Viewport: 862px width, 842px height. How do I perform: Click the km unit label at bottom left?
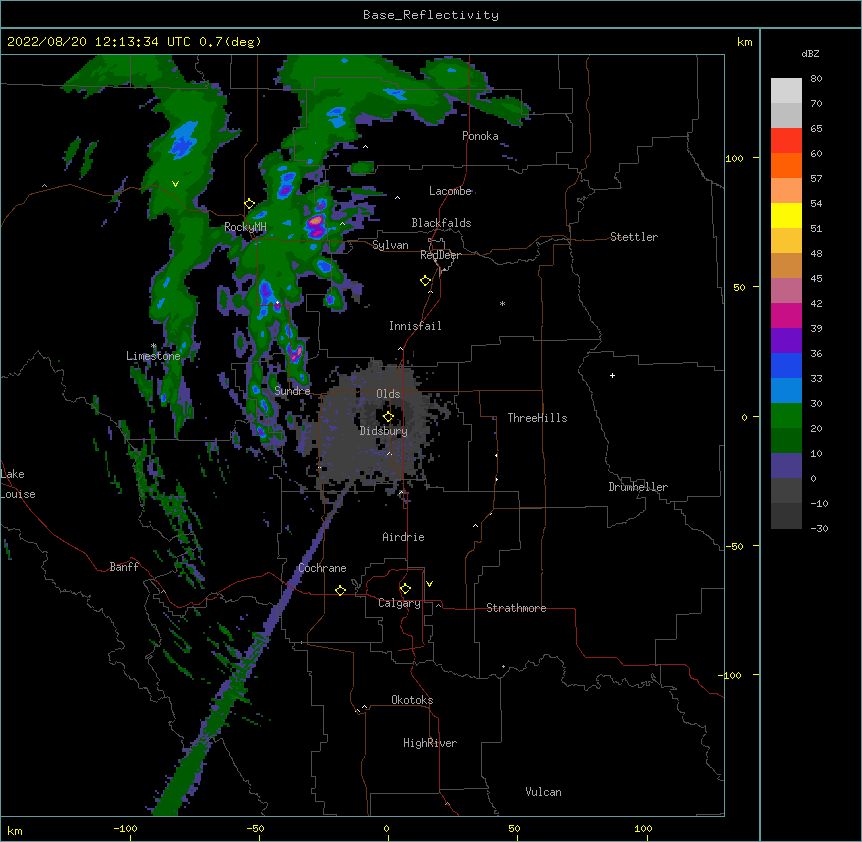pos(15,830)
